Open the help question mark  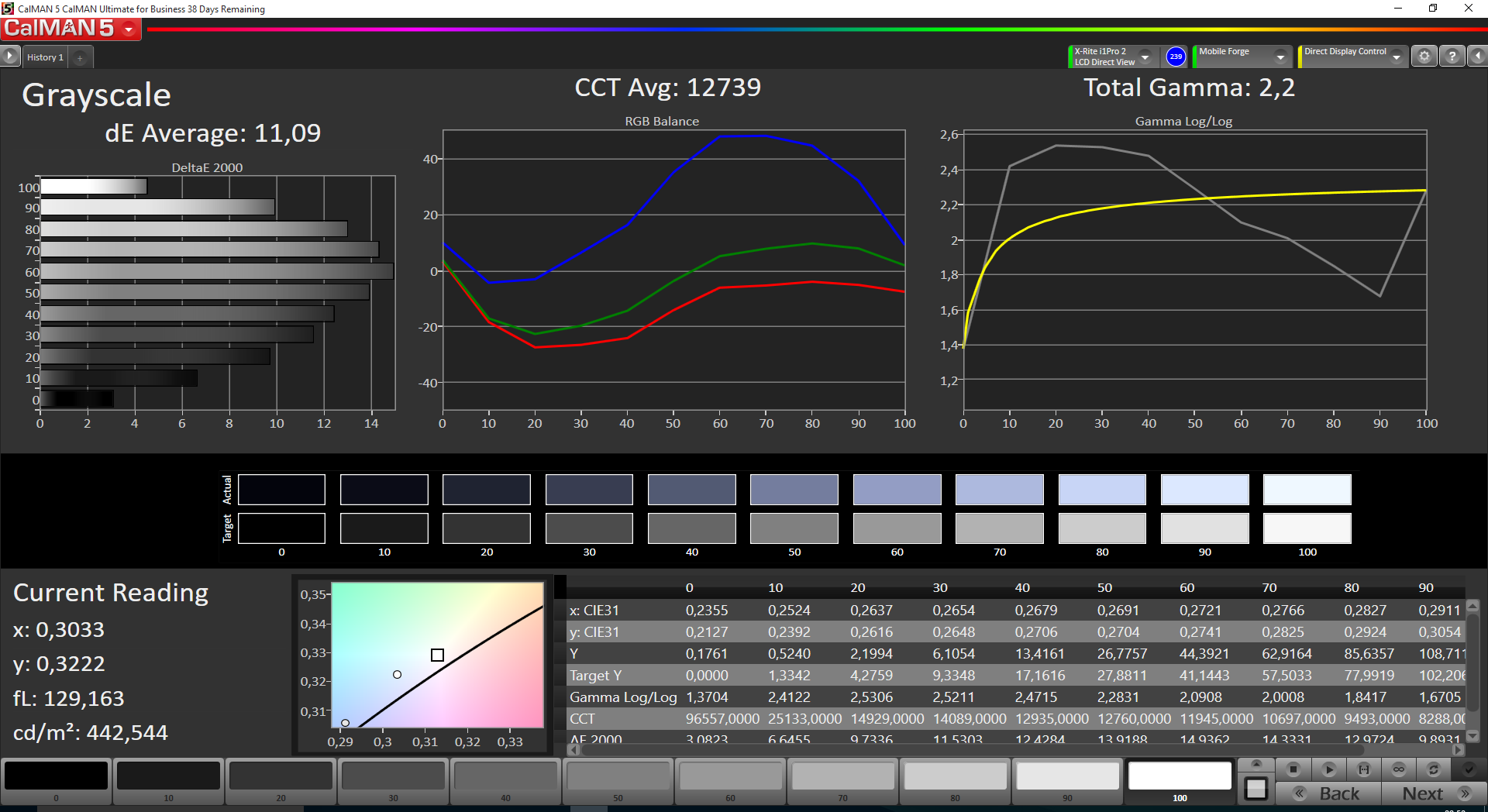(x=1452, y=57)
